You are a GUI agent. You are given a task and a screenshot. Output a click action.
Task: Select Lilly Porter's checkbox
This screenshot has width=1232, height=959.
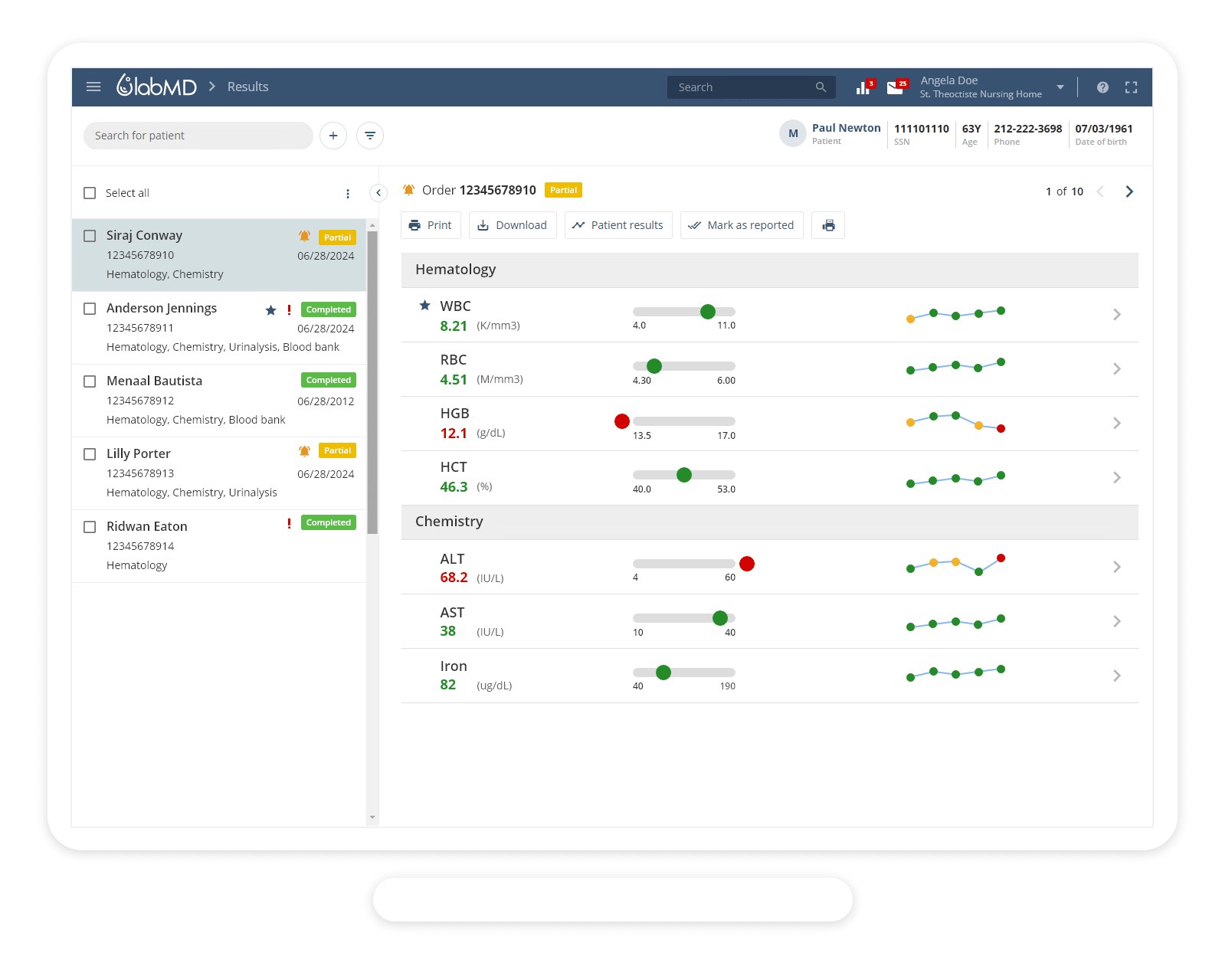point(90,454)
